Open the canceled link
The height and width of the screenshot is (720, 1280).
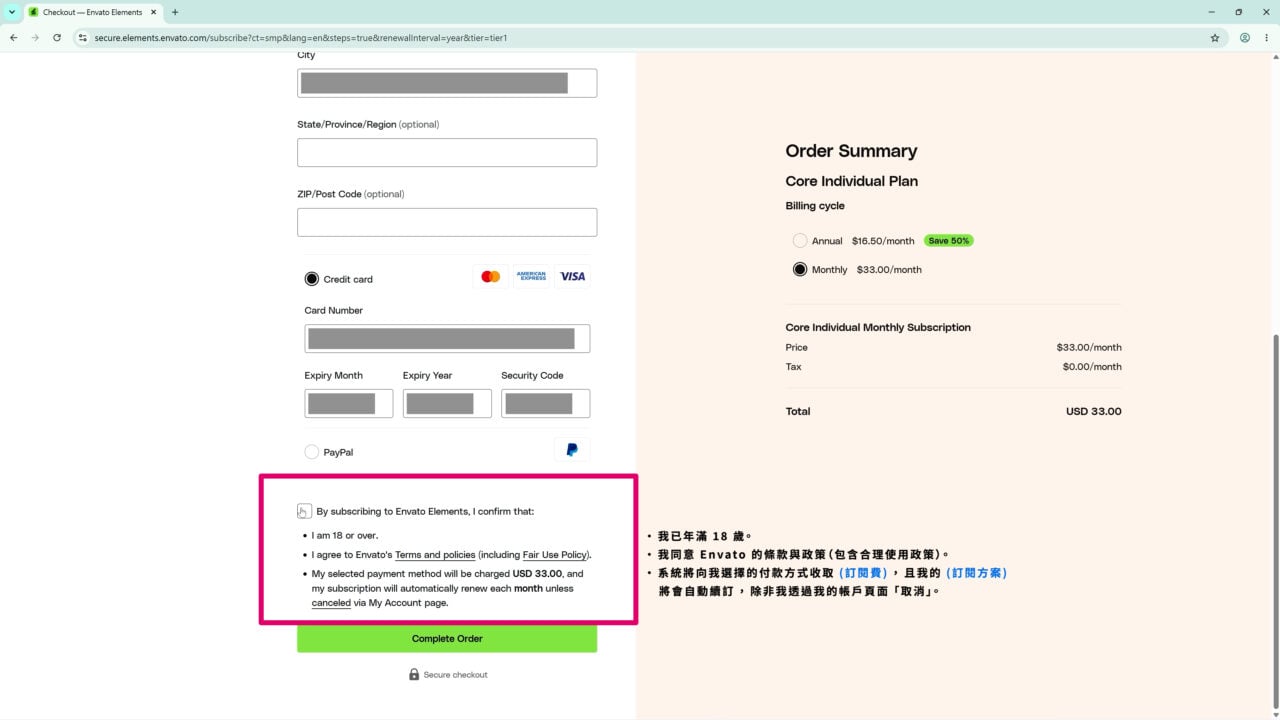point(331,603)
